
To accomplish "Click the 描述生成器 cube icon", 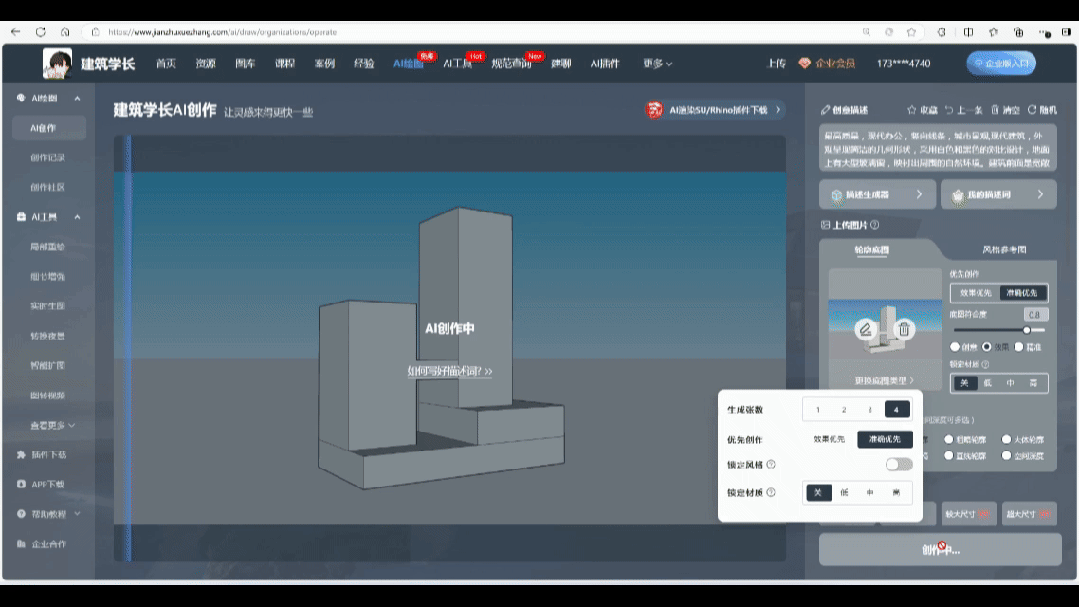I will 837,195.
